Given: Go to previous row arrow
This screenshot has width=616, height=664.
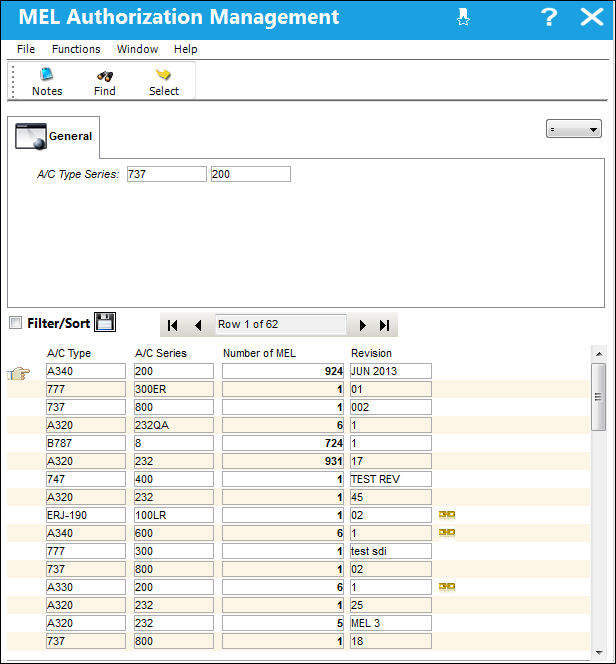Looking at the screenshot, I should click(x=198, y=325).
